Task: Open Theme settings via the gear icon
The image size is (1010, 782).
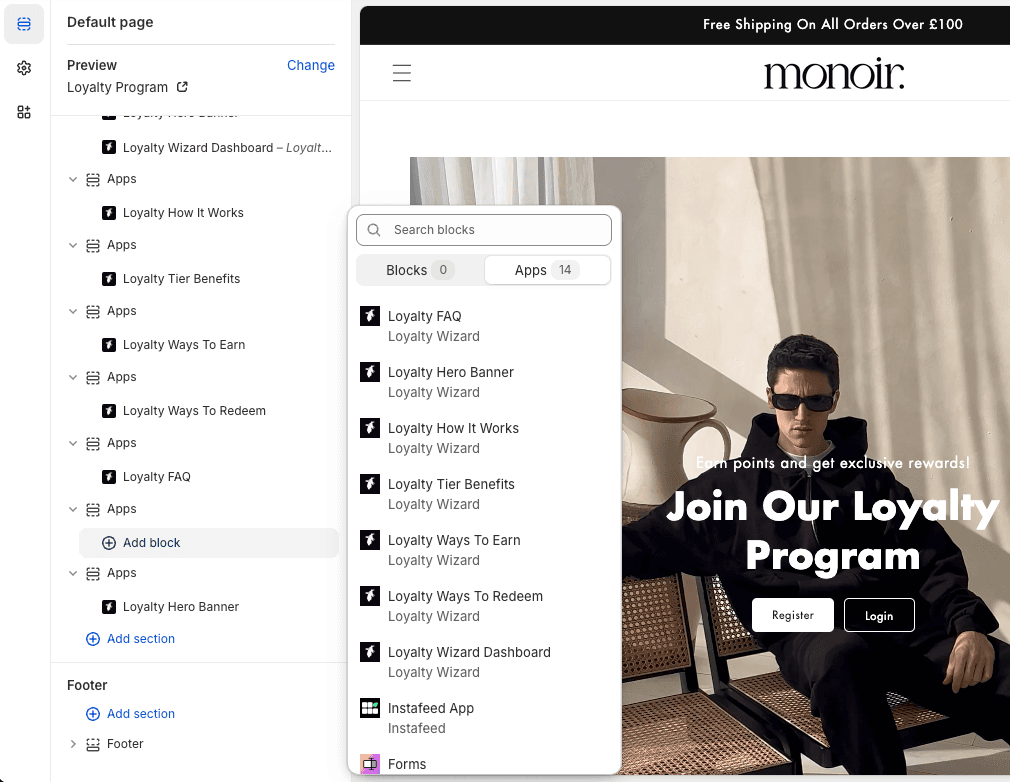Action: click(x=24, y=68)
